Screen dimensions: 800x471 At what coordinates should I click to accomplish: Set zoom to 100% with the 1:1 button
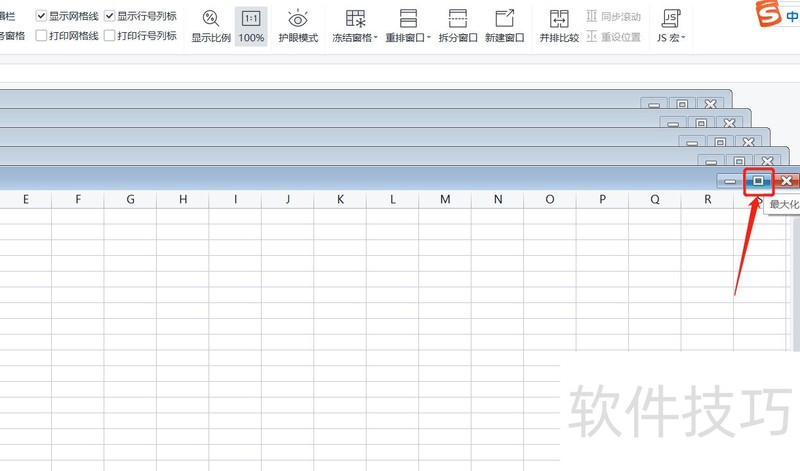pyautogui.click(x=251, y=27)
